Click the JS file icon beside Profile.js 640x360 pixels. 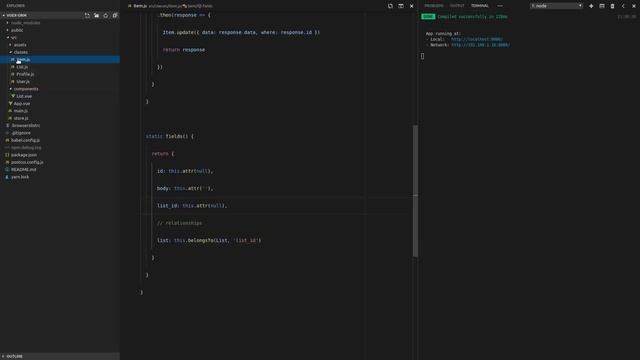13,74
